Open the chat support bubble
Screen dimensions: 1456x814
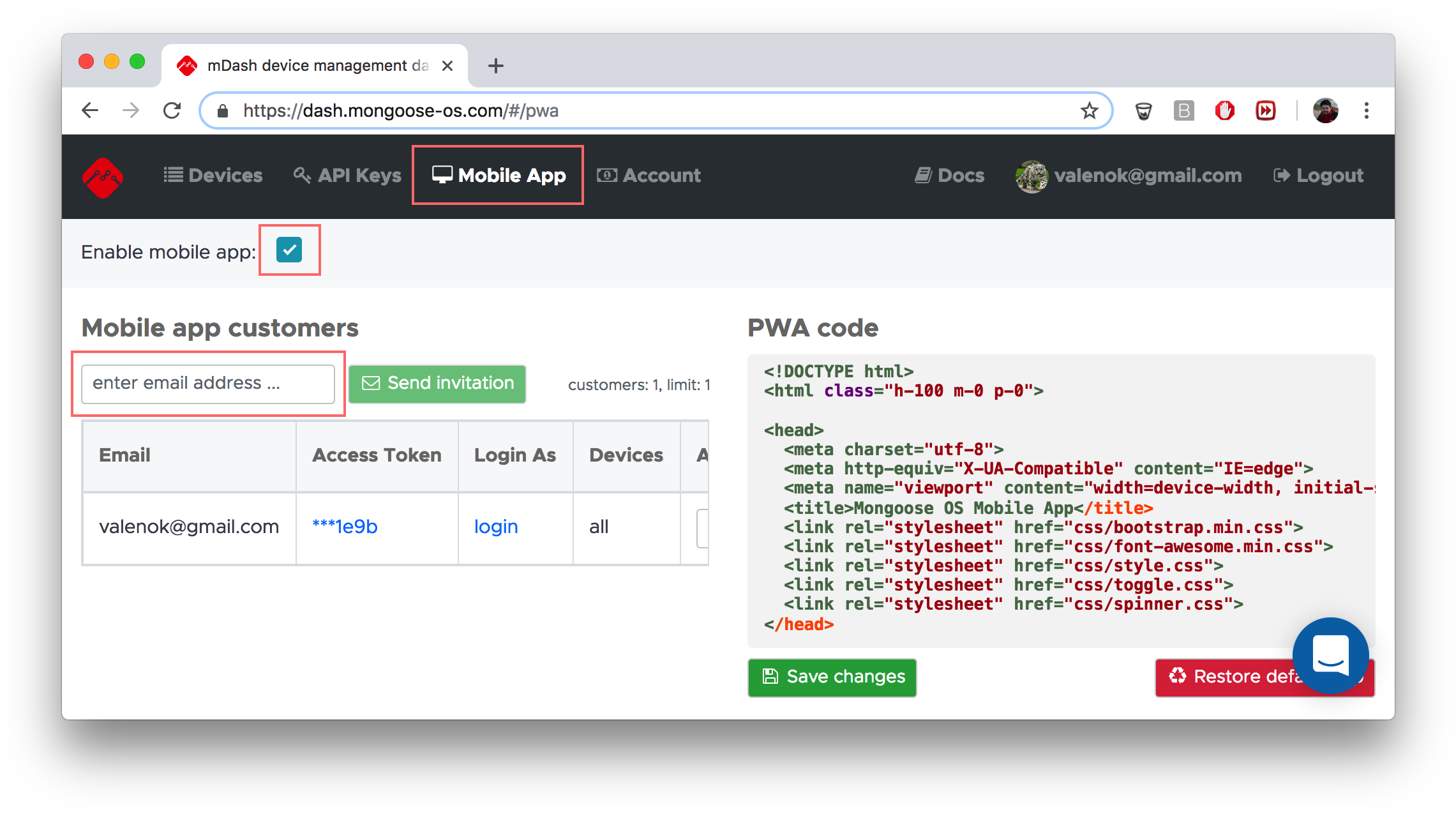[1331, 656]
